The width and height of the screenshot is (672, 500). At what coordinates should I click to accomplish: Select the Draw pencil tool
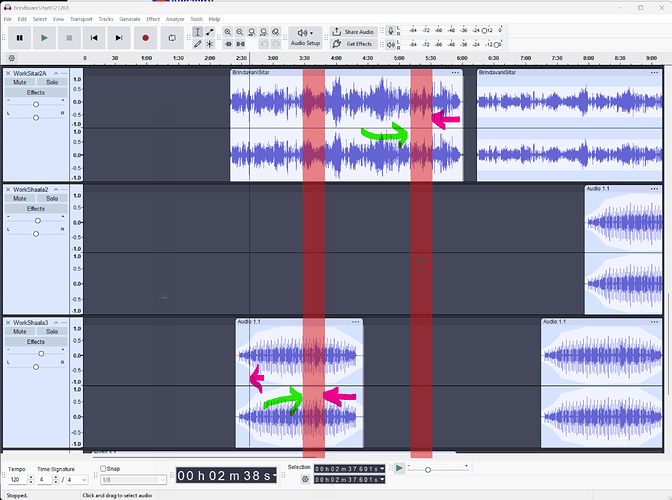(x=198, y=44)
